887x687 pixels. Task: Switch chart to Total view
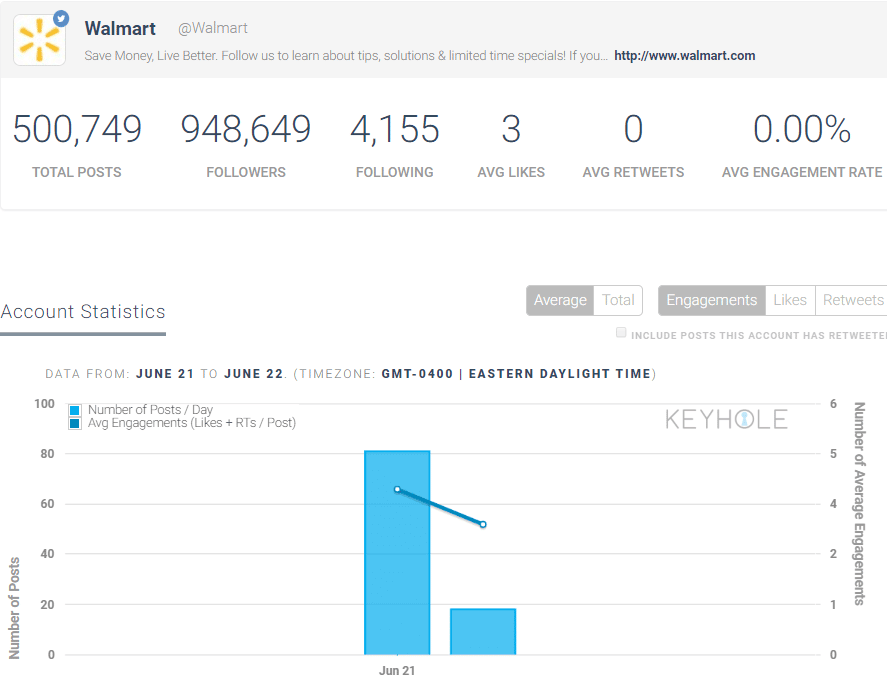618,300
